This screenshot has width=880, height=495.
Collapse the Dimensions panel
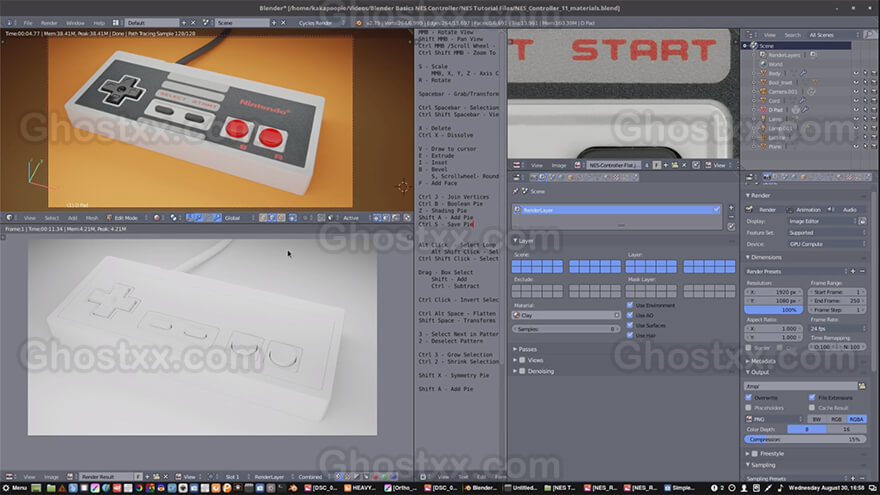(x=766, y=257)
